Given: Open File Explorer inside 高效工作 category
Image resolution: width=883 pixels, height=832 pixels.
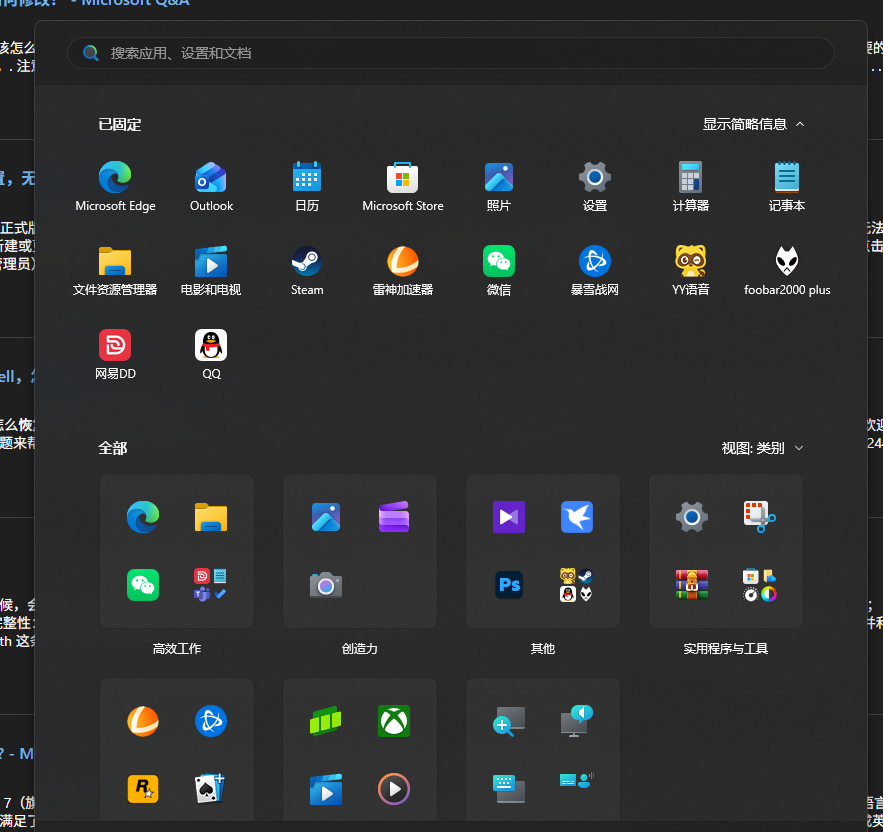Looking at the screenshot, I should click(x=211, y=517).
